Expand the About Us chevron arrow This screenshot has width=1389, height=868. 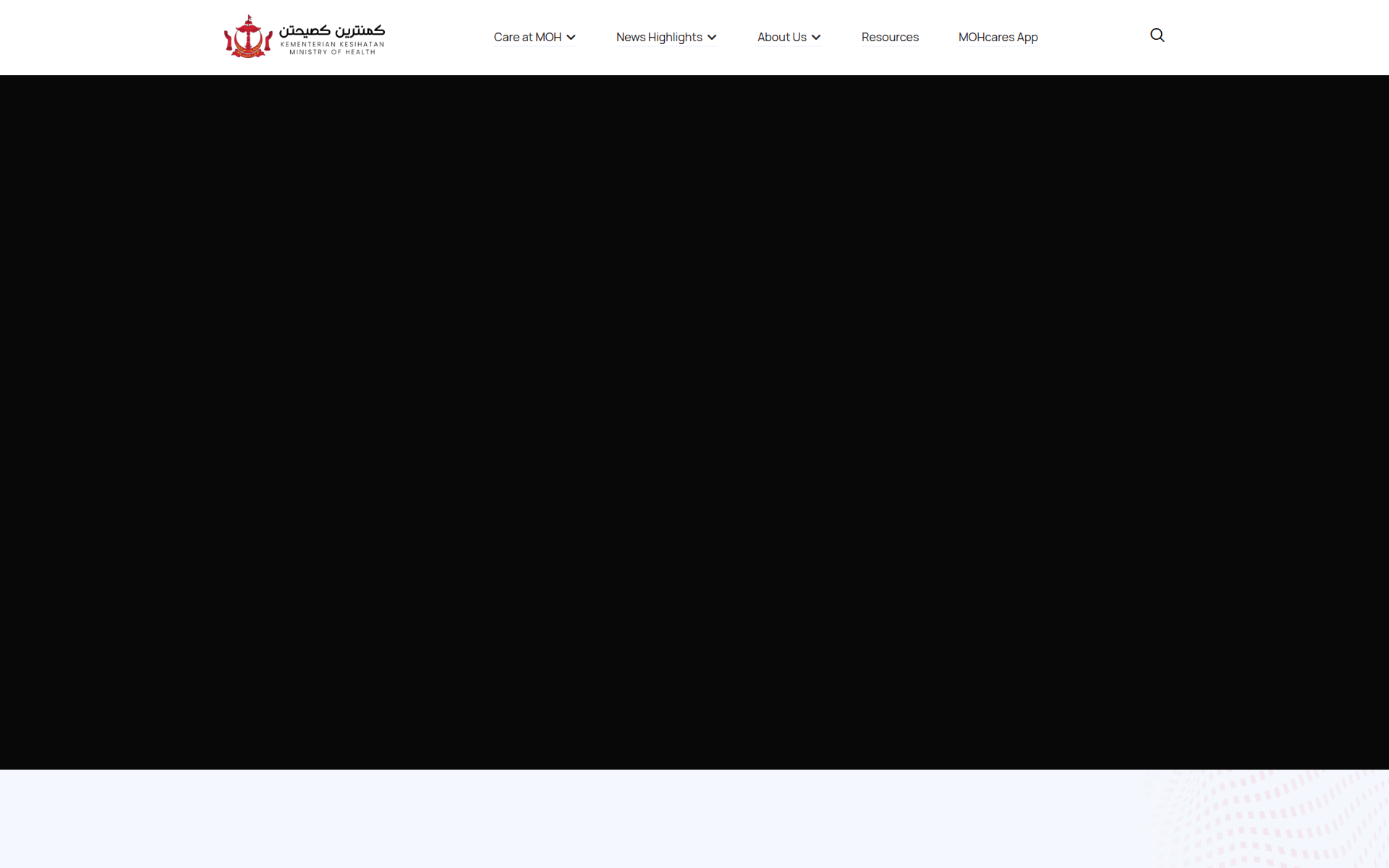816,38
